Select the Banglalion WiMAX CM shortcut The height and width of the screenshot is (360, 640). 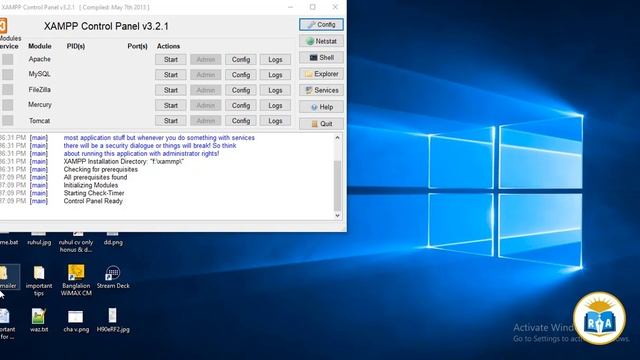pos(76,280)
